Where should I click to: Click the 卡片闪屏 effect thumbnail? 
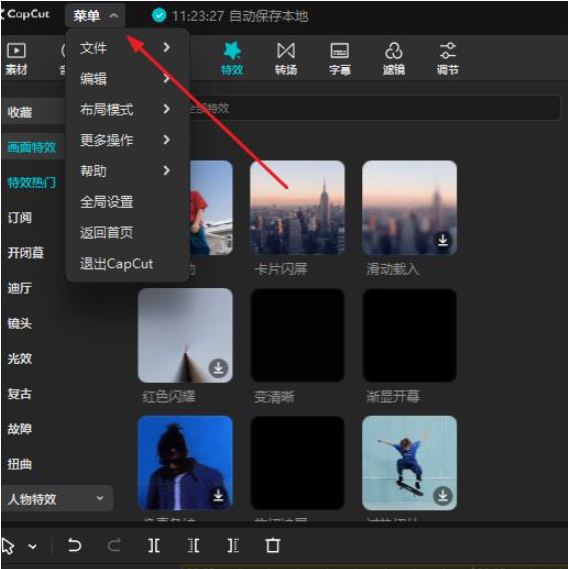coord(297,208)
